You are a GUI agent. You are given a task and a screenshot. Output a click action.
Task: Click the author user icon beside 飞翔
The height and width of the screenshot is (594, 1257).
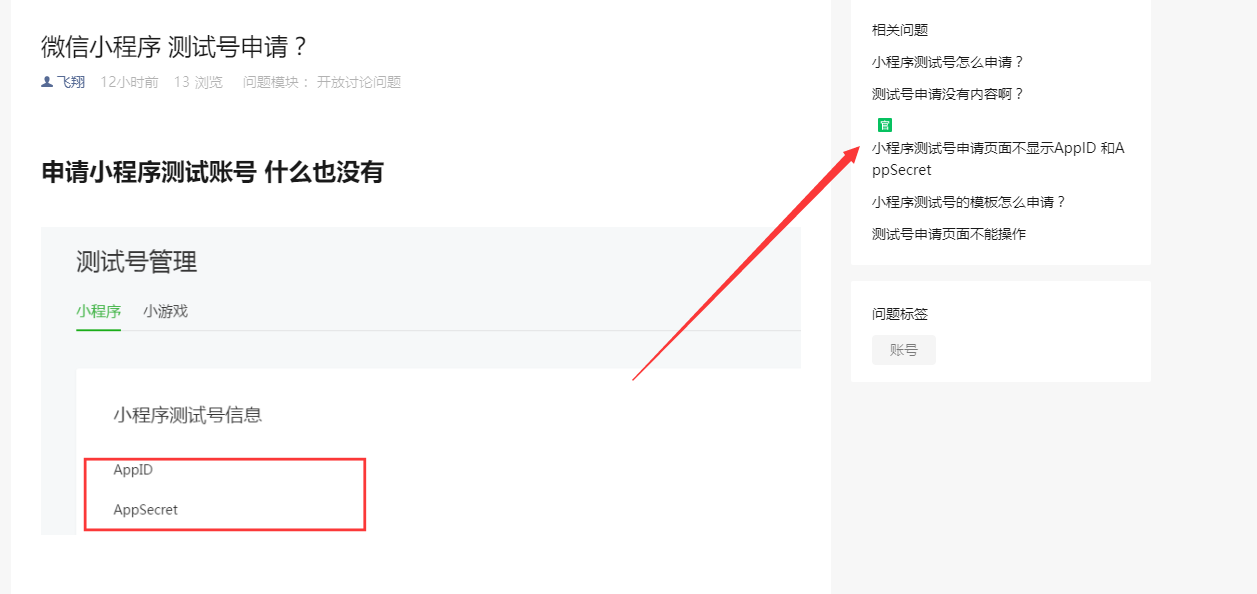47,82
